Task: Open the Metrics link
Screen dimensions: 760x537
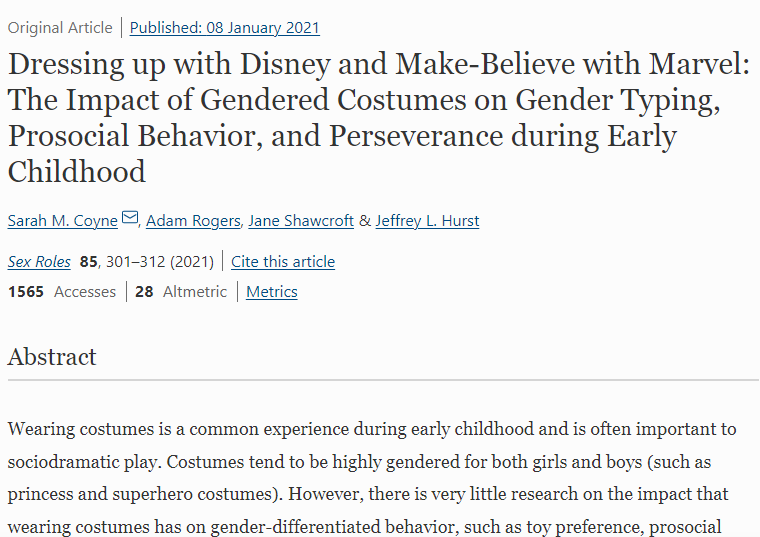Action: coord(272,292)
